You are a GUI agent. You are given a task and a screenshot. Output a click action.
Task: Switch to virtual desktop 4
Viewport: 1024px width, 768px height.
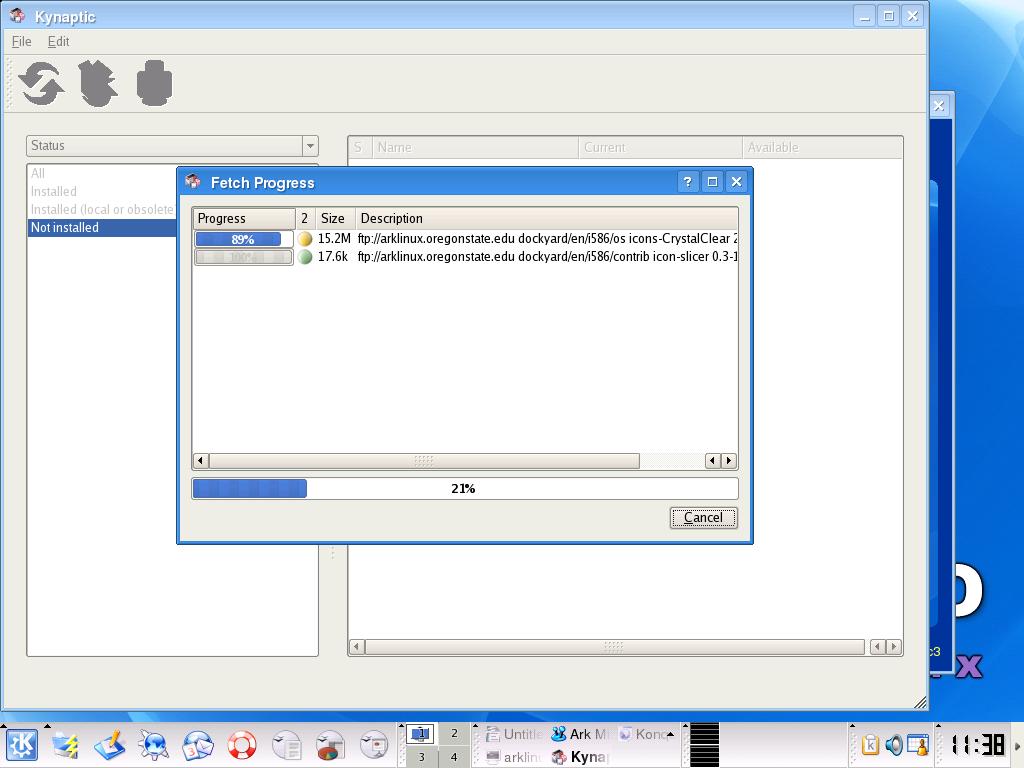click(454, 757)
